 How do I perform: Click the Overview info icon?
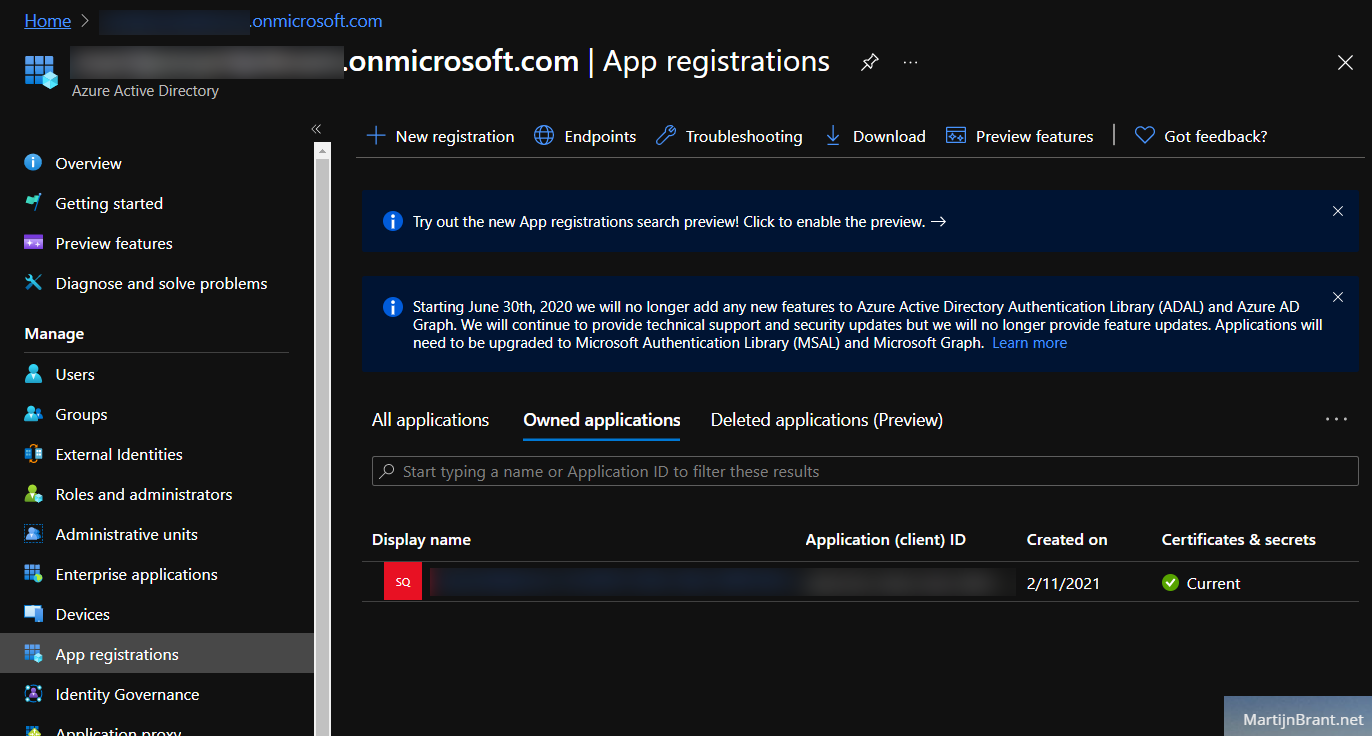click(34, 163)
